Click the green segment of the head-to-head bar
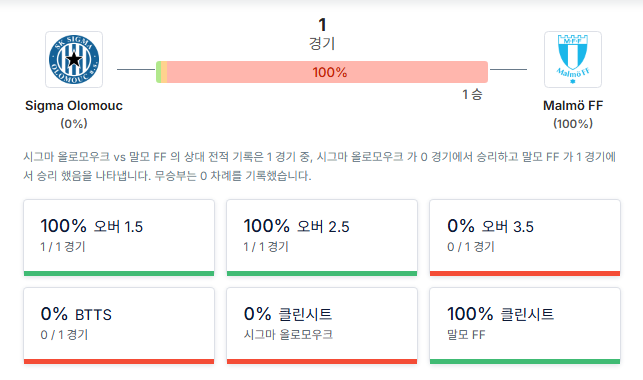 pyautogui.click(x=158, y=72)
